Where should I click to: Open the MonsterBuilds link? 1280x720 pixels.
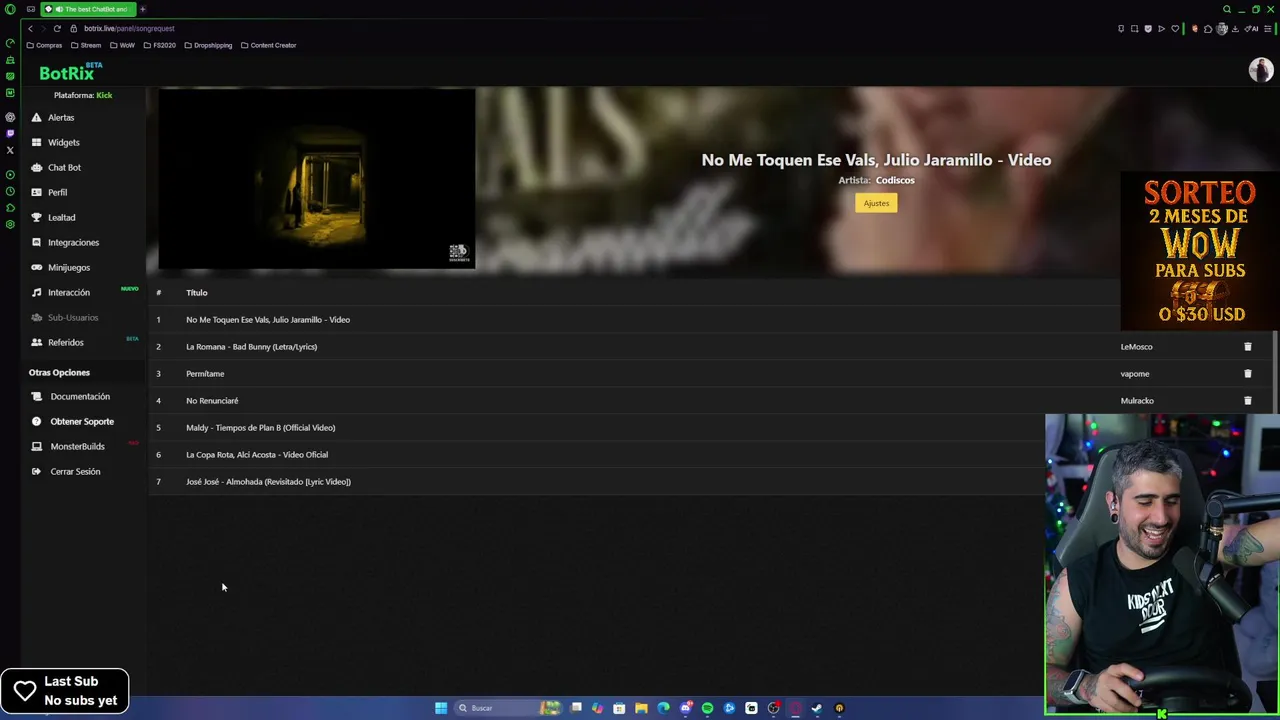(x=77, y=447)
